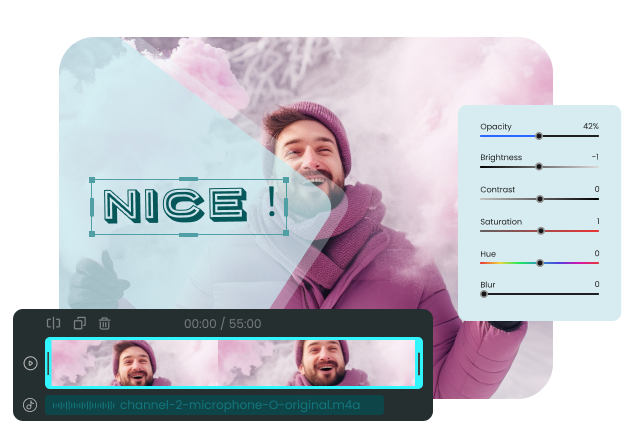This screenshot has width=622, height=421.
Task: Click the left trim handle of clip
Action: click(x=48, y=363)
